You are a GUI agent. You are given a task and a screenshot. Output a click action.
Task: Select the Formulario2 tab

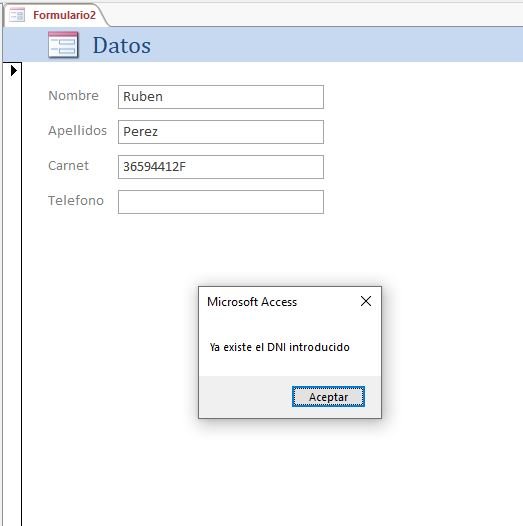[x=55, y=15]
